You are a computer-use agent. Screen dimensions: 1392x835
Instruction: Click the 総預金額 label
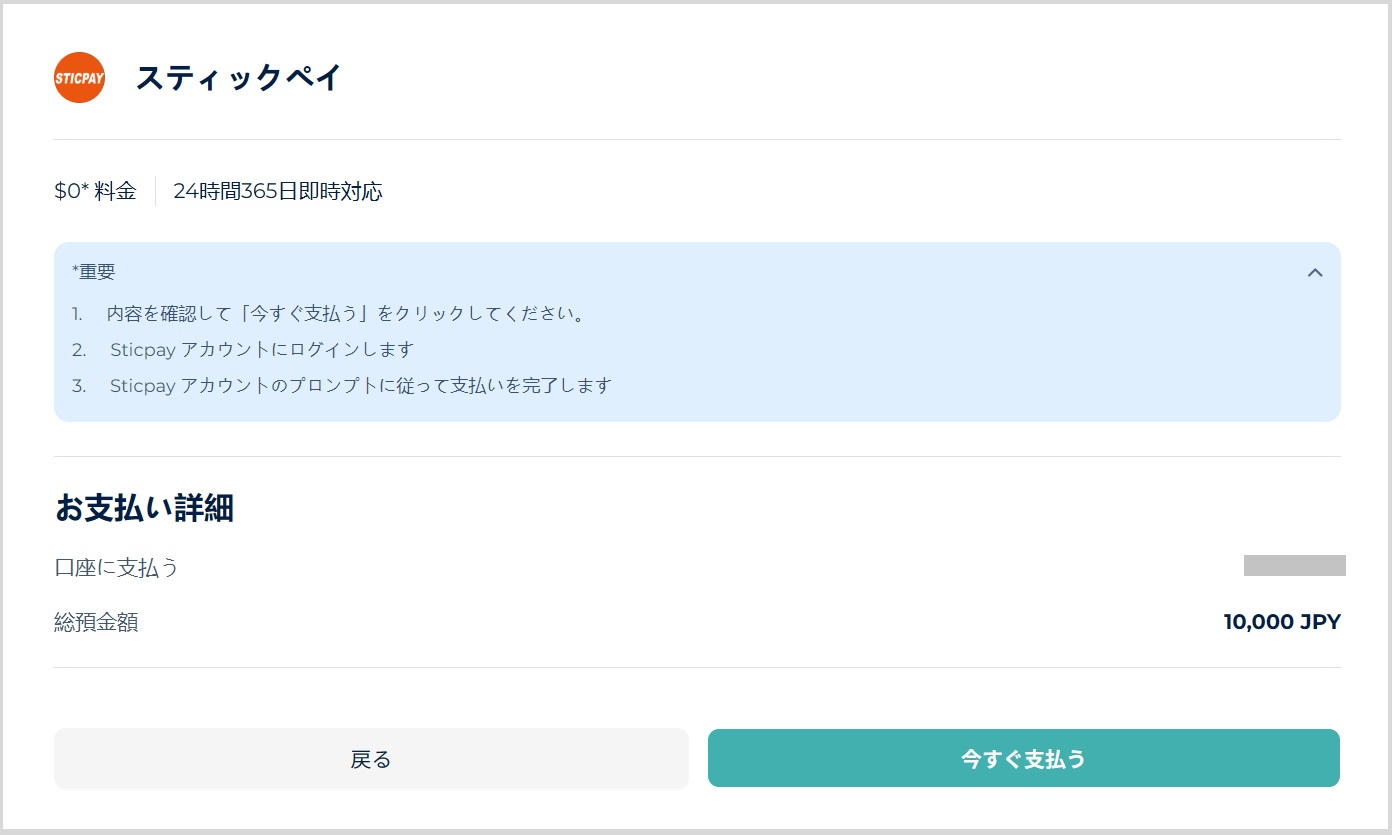point(96,623)
